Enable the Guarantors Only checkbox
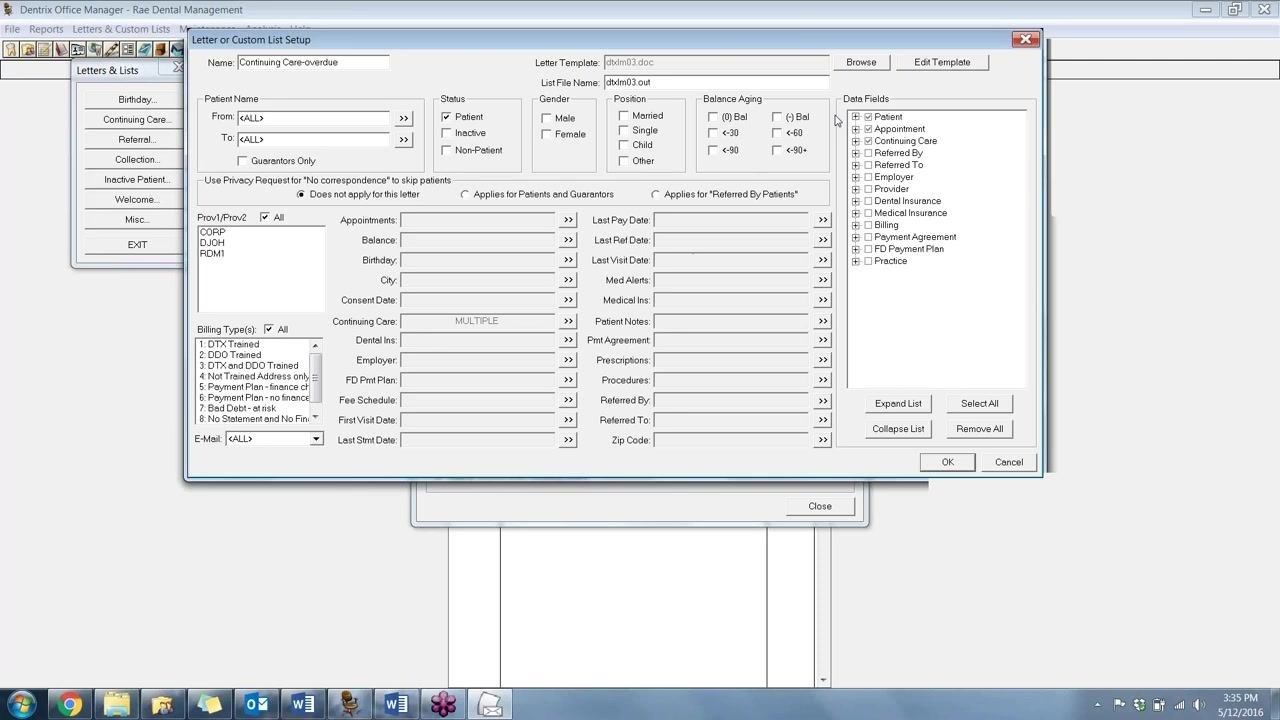 [242, 161]
